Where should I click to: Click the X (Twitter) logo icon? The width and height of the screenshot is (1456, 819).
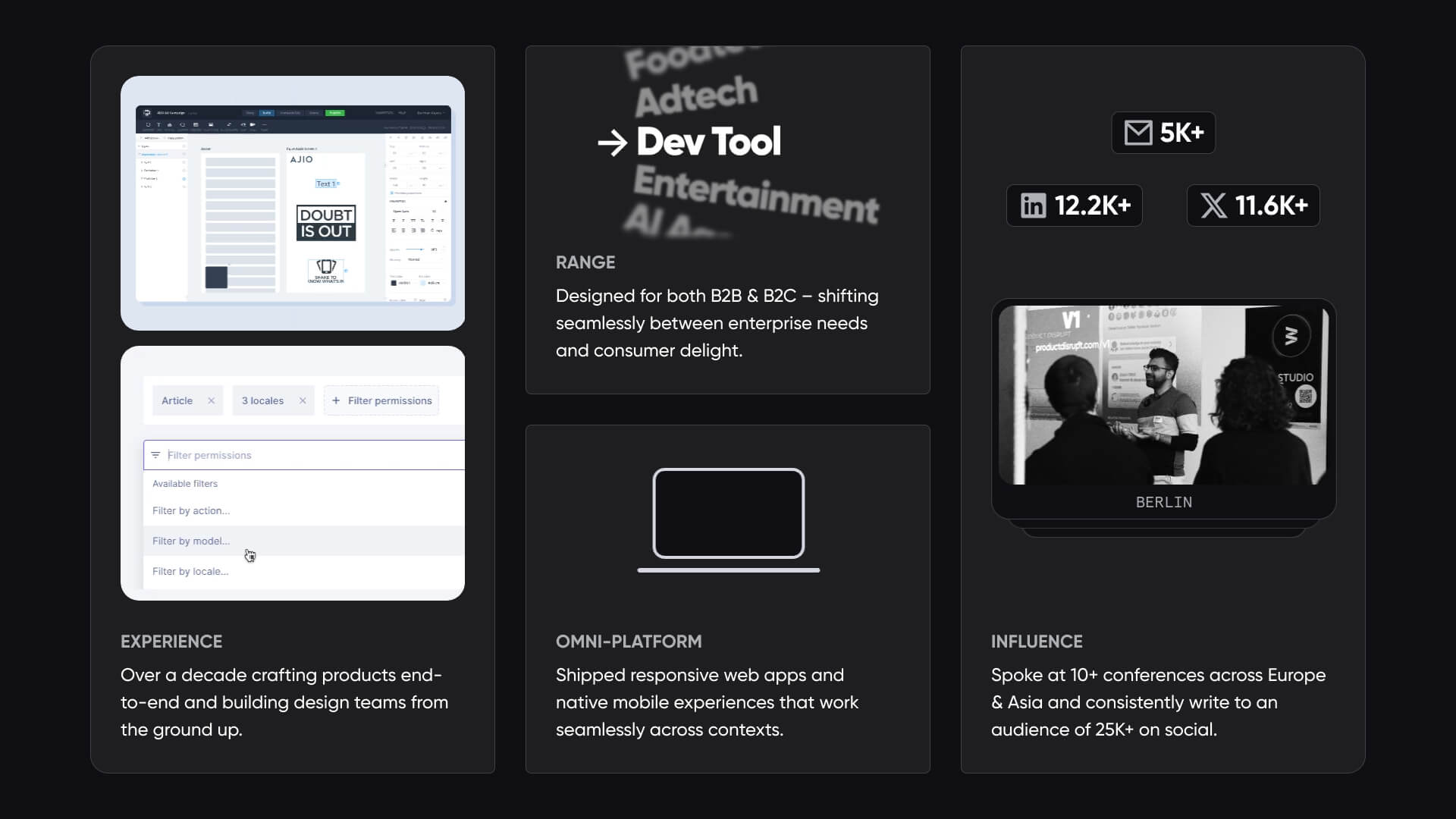[1213, 206]
